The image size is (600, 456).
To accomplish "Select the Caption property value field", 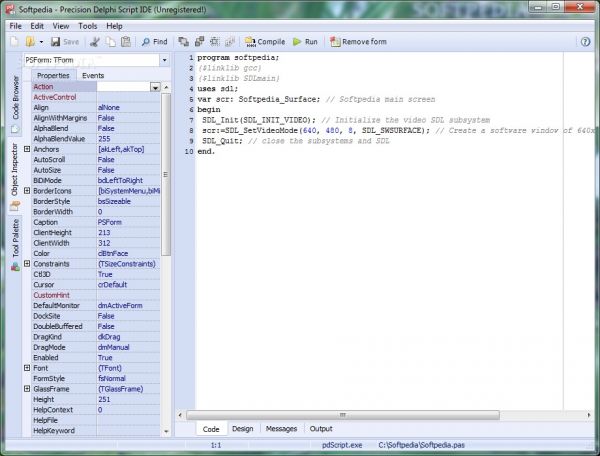I will [x=128, y=222].
